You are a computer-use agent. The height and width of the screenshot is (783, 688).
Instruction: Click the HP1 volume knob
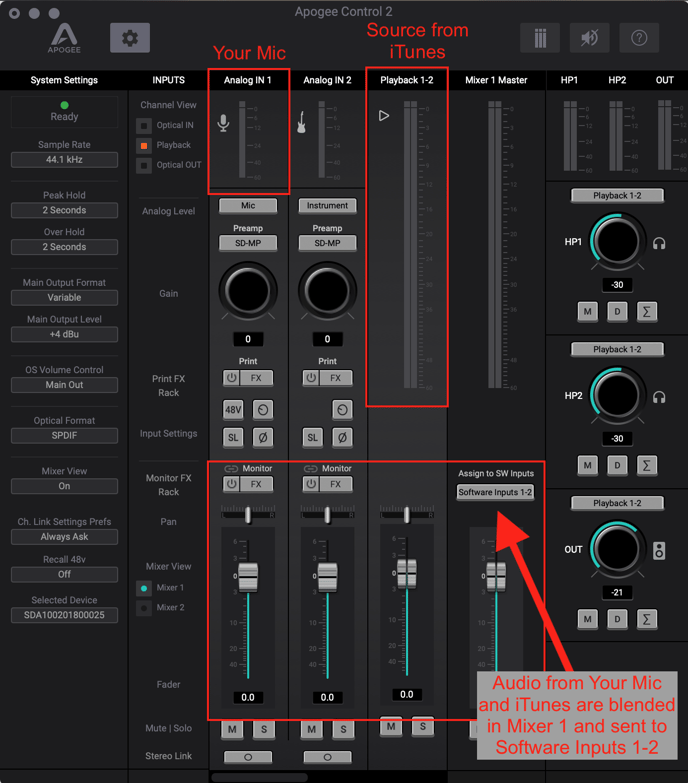click(617, 241)
